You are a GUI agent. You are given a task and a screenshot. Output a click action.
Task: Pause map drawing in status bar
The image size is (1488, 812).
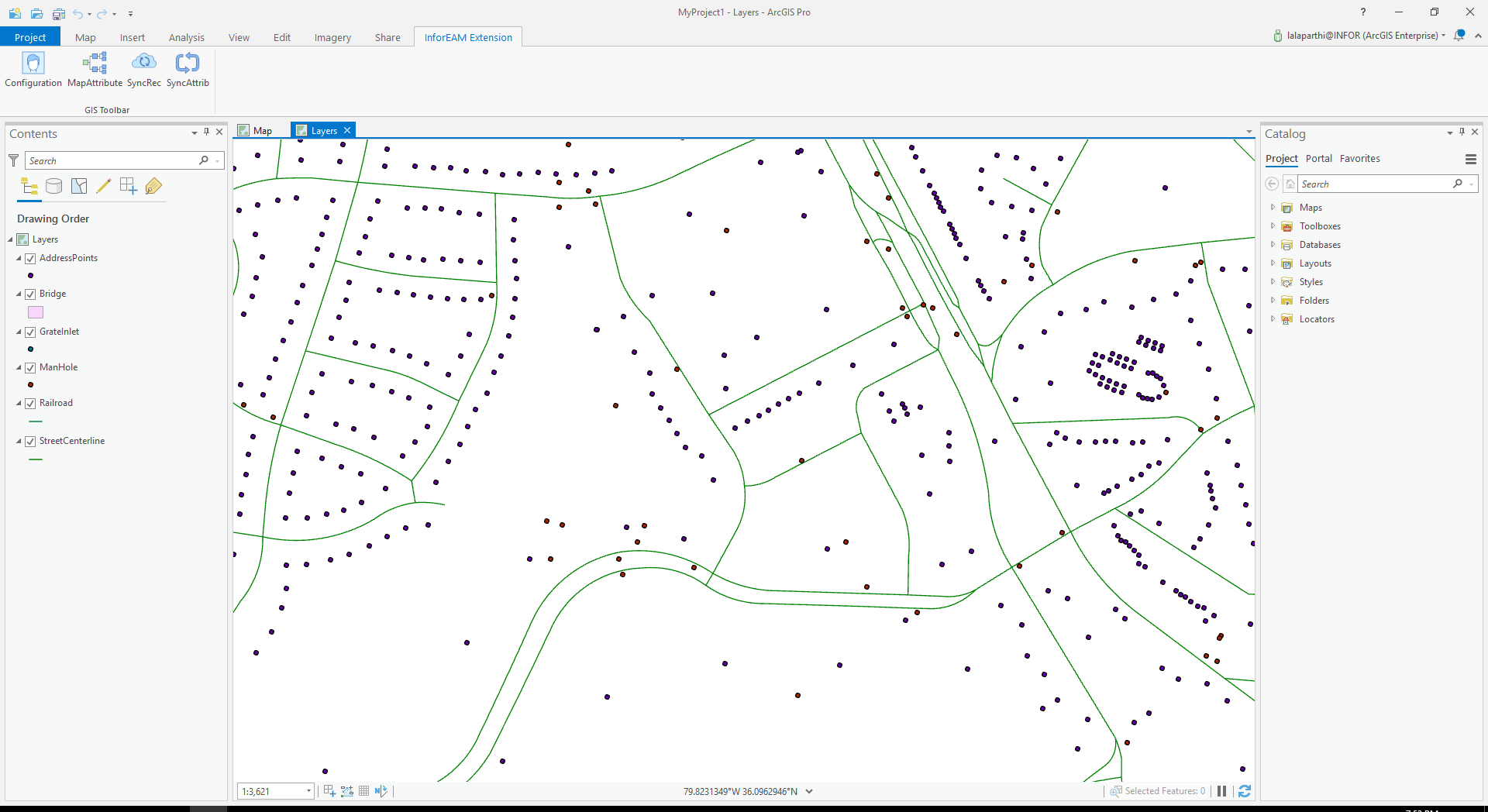pyautogui.click(x=1222, y=791)
